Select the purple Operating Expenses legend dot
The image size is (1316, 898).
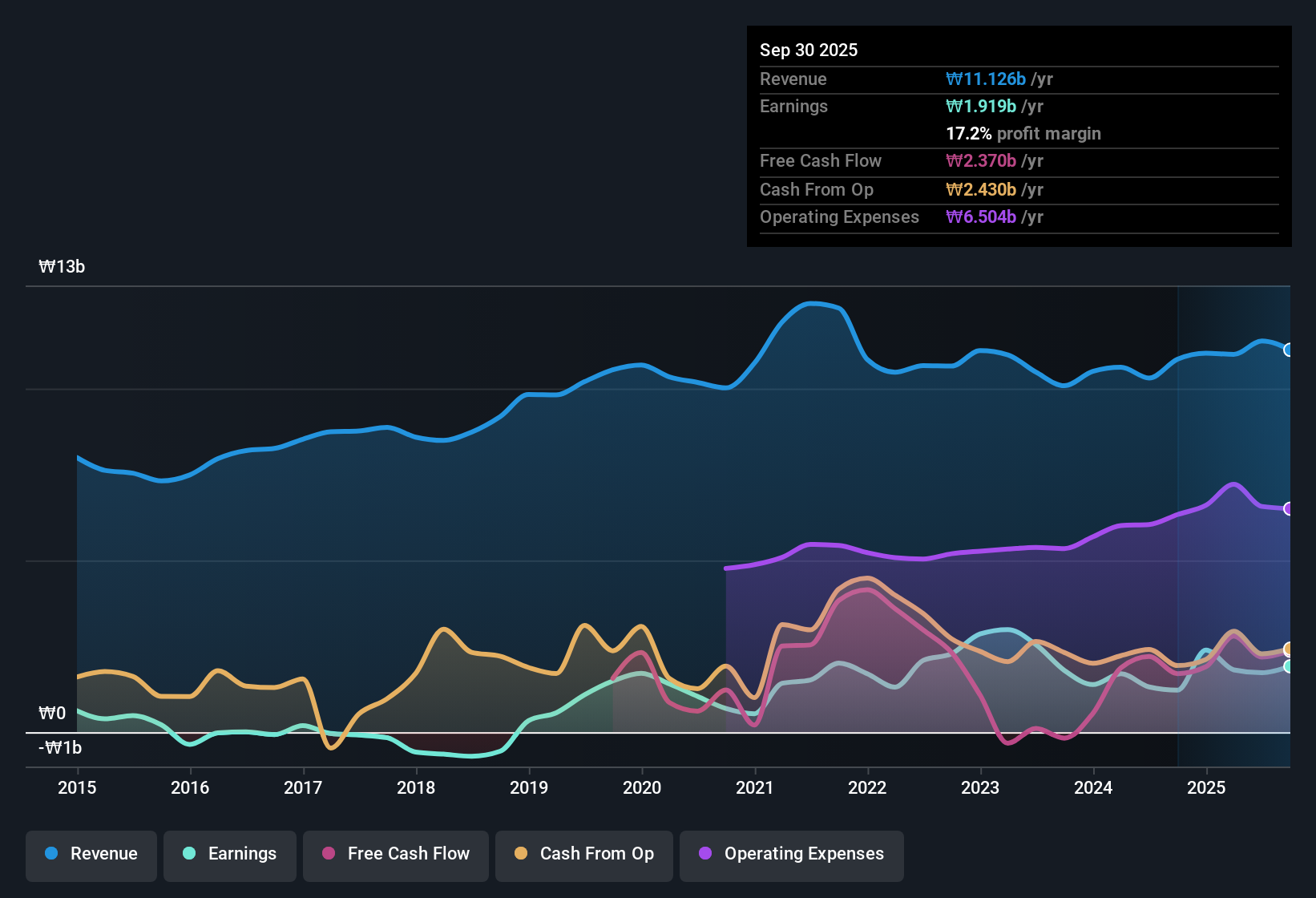(x=704, y=854)
